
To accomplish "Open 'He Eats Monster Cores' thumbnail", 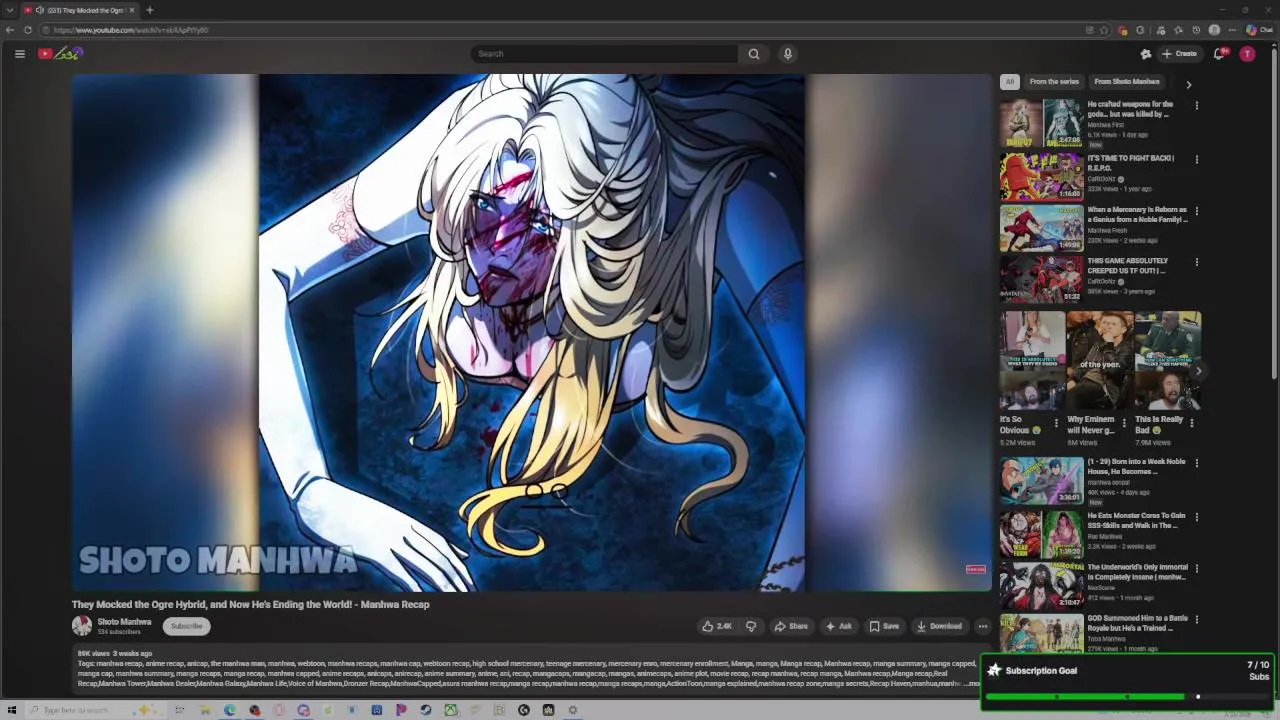I will pos(1041,534).
